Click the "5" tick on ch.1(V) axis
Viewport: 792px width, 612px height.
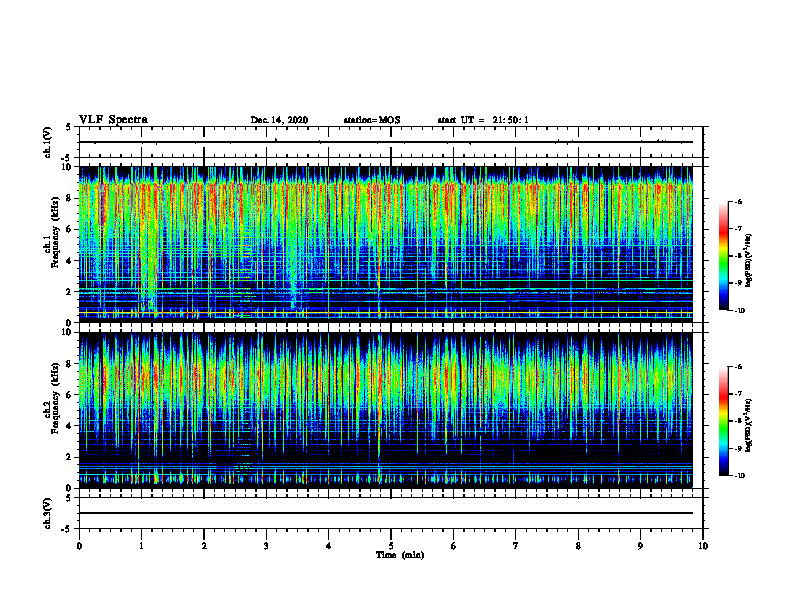[69, 127]
